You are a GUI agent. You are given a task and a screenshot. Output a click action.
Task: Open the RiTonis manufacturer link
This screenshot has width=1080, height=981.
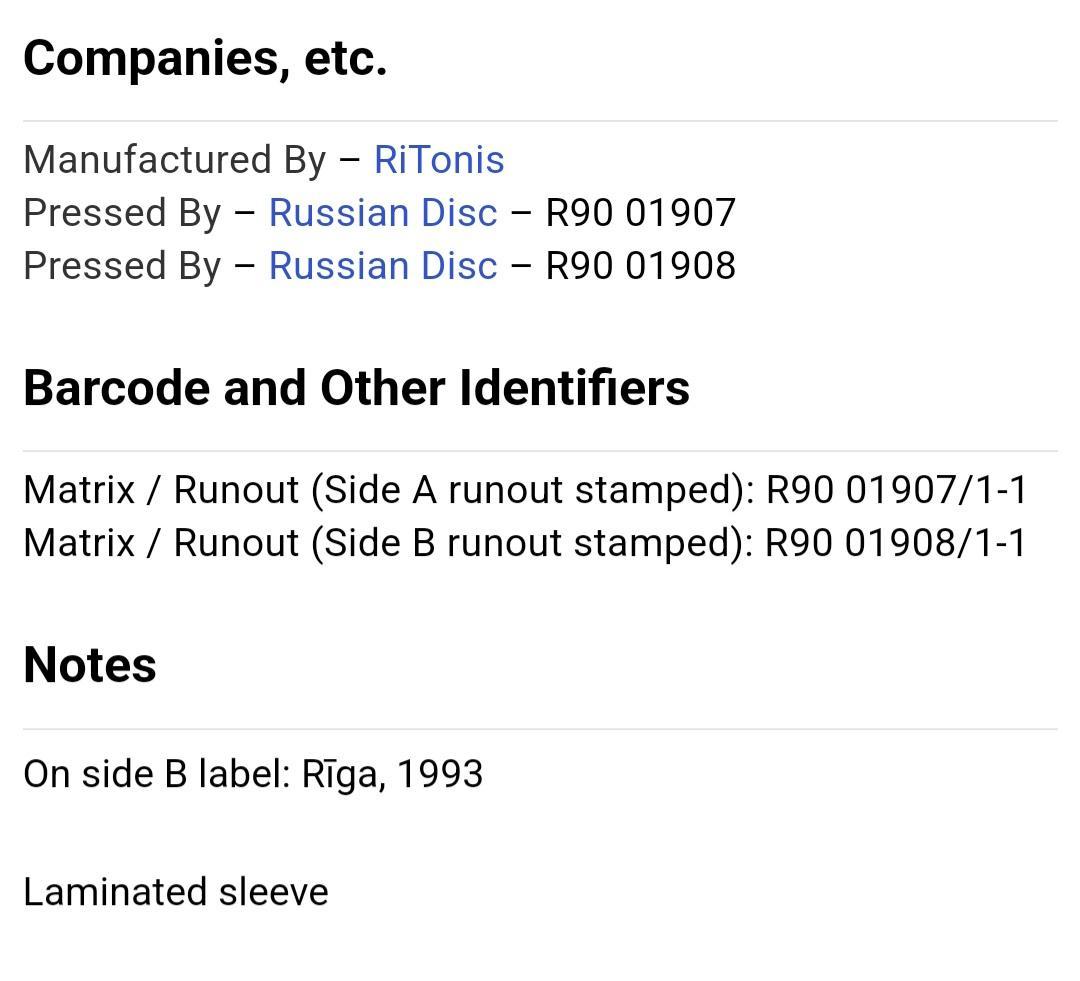tap(439, 160)
